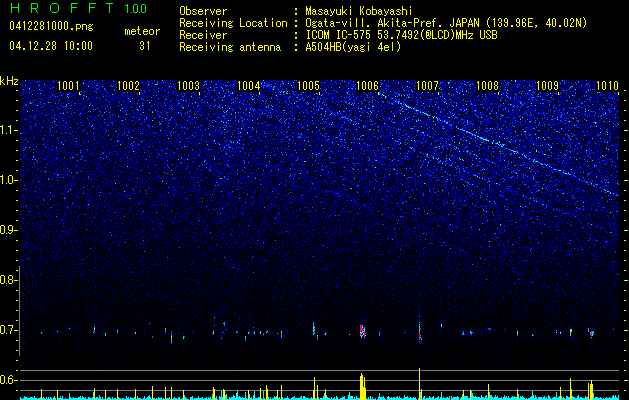This screenshot has width=629, height=400.
Task: Click the 1003 time marker
Action: tap(188, 86)
